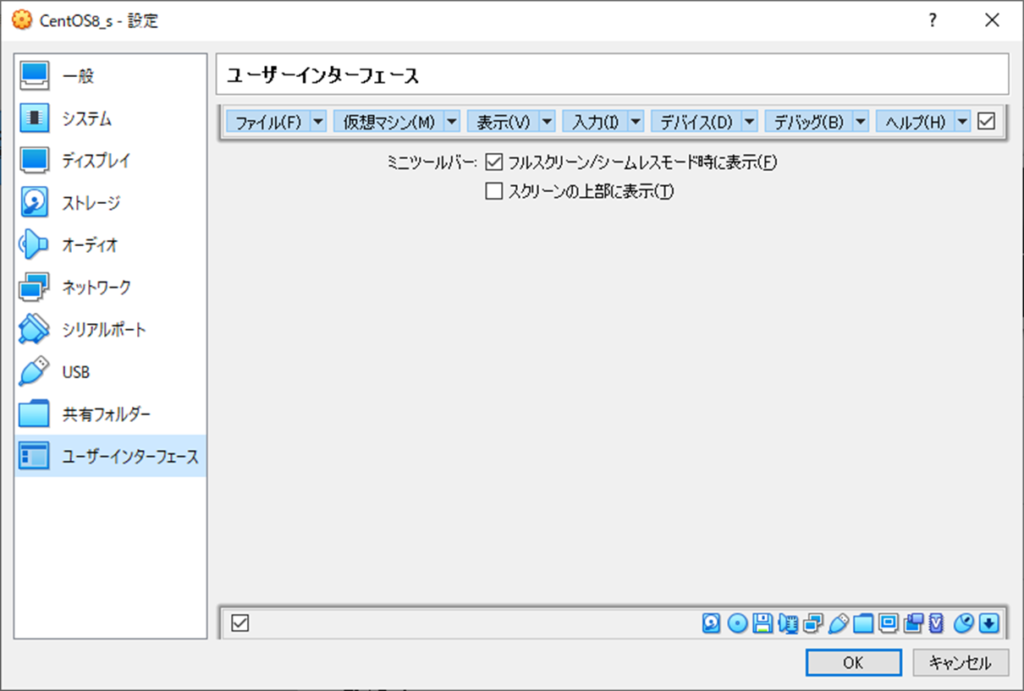Screen dimensions: 1024x691
Task: Open the dropdown arrow next to 入力(I)
Action: pyautogui.click(x=635, y=121)
